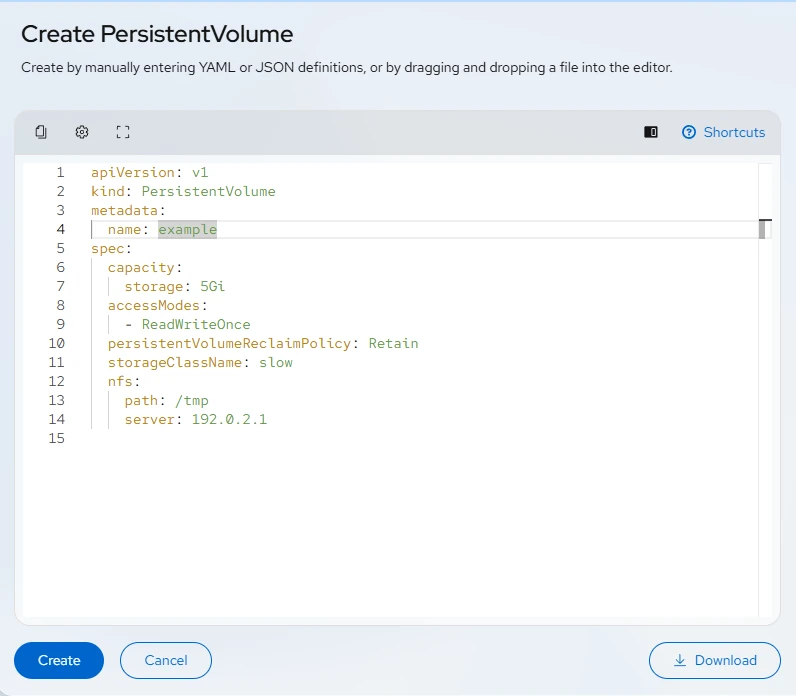Open the Shortcuts help link
This screenshot has height=696, width=796.
[723, 132]
